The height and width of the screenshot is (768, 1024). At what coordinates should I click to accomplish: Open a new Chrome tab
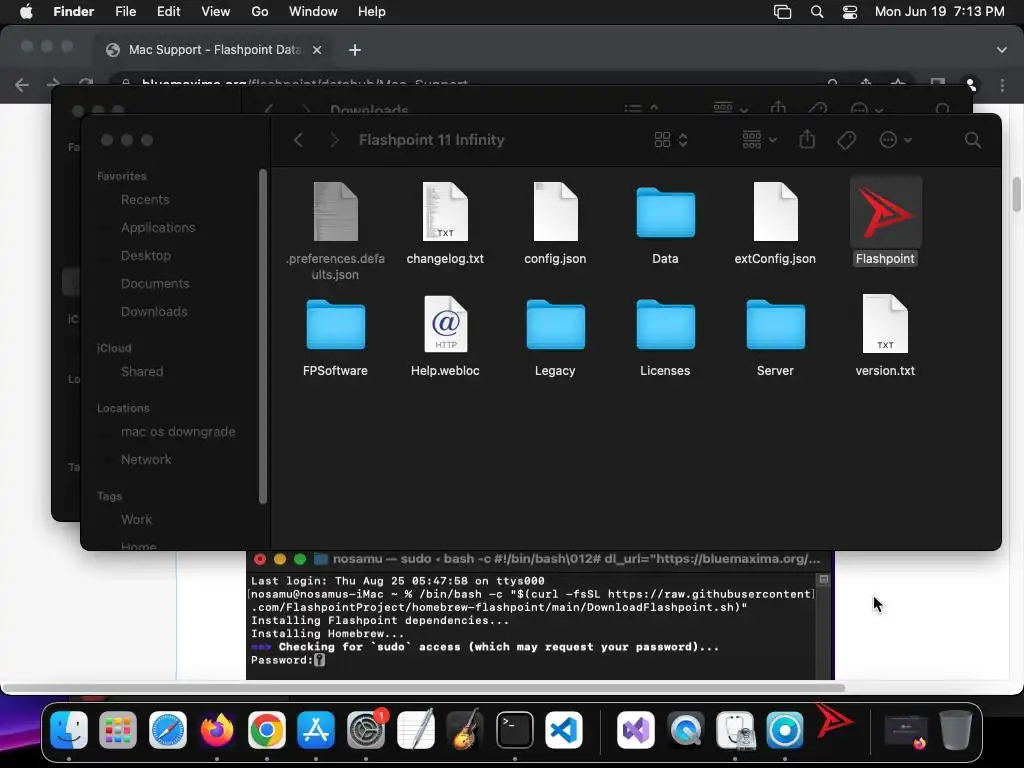coord(355,50)
